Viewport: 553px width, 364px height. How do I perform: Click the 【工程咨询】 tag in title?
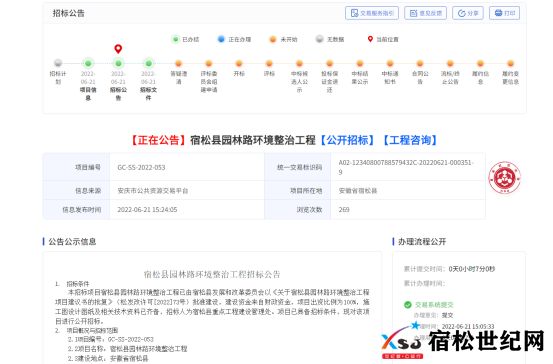pyautogui.click(x=410, y=140)
